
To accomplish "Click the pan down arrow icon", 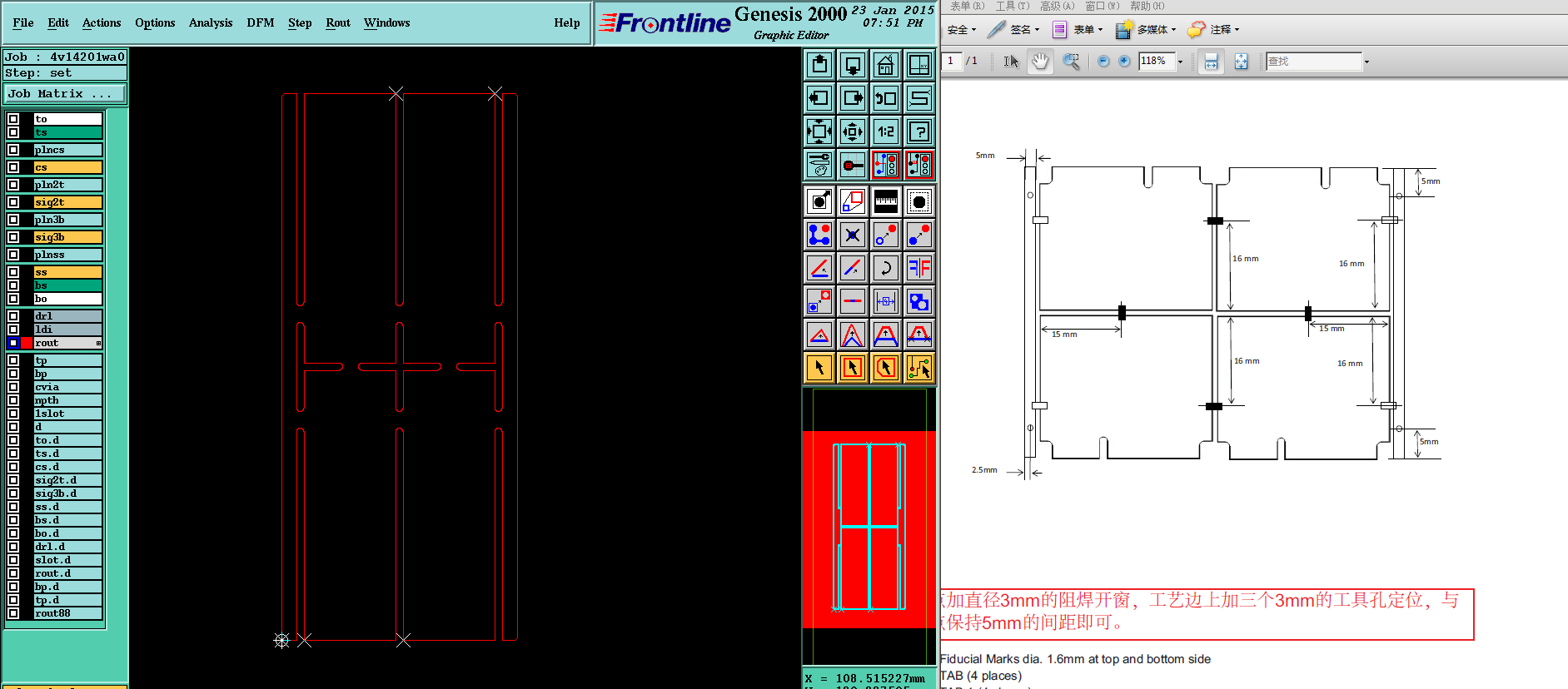I will [853, 65].
